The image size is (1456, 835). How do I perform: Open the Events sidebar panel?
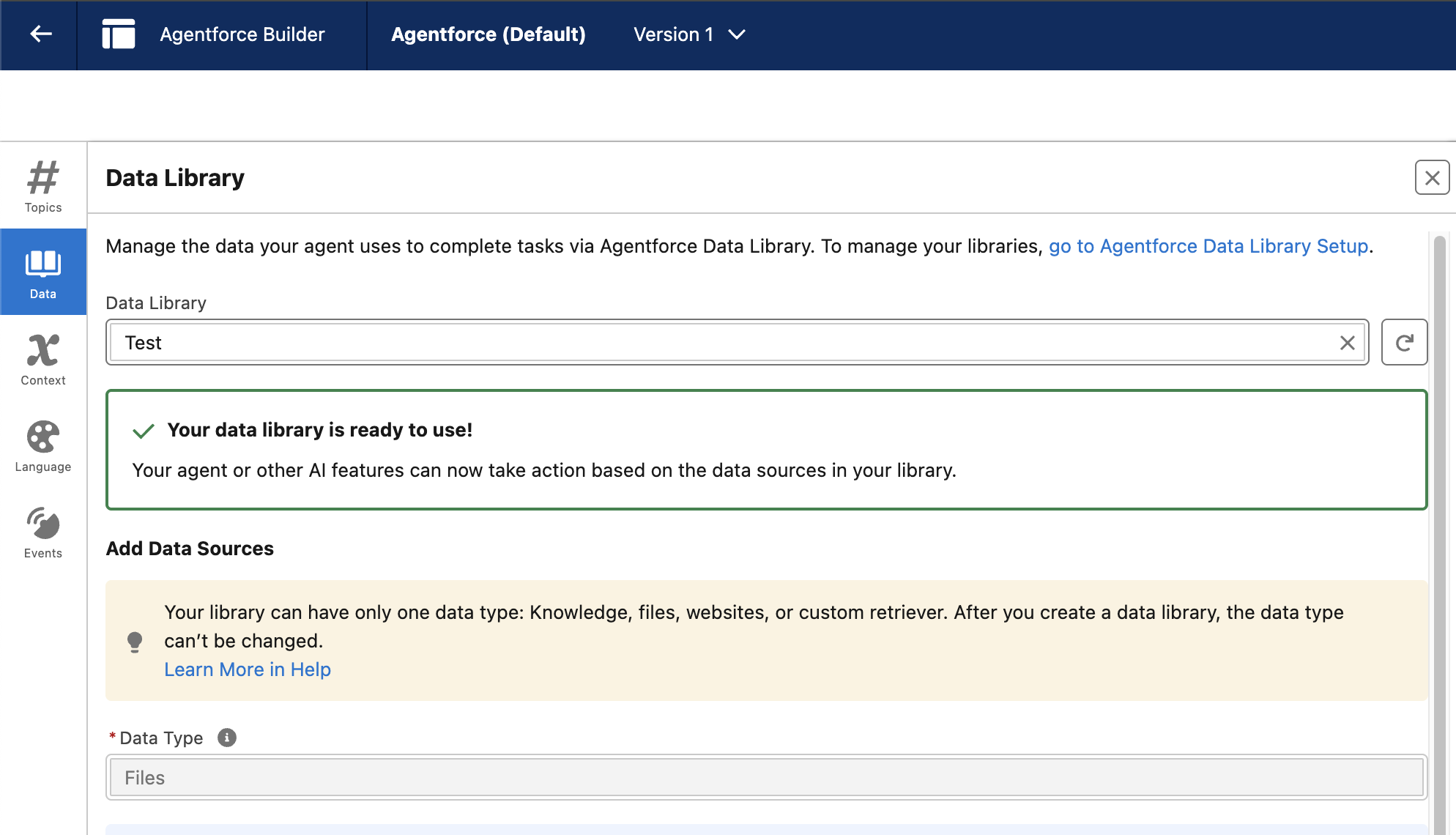point(43,532)
